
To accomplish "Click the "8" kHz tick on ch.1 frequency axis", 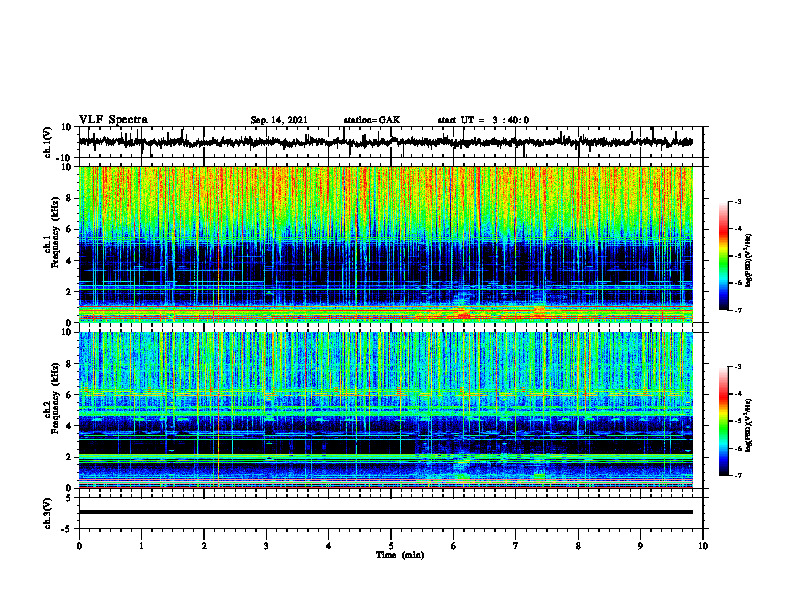I will 69,198.
